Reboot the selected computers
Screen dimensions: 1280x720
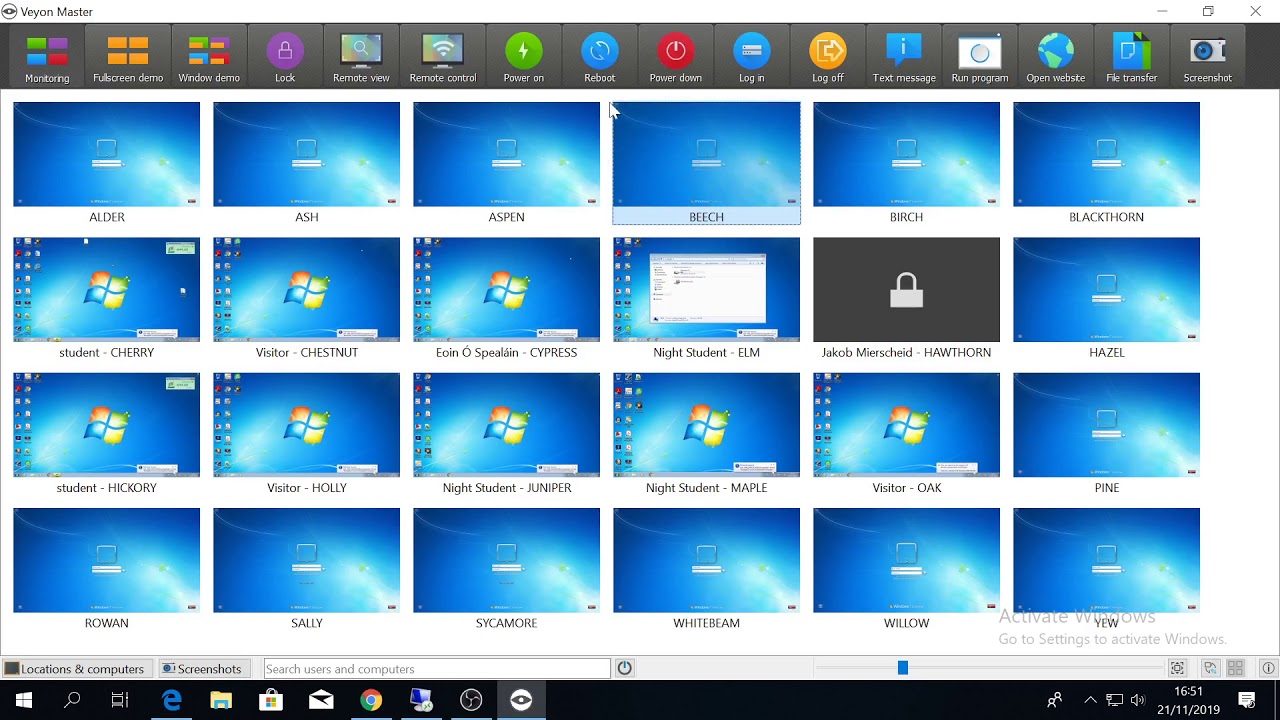[x=600, y=58]
